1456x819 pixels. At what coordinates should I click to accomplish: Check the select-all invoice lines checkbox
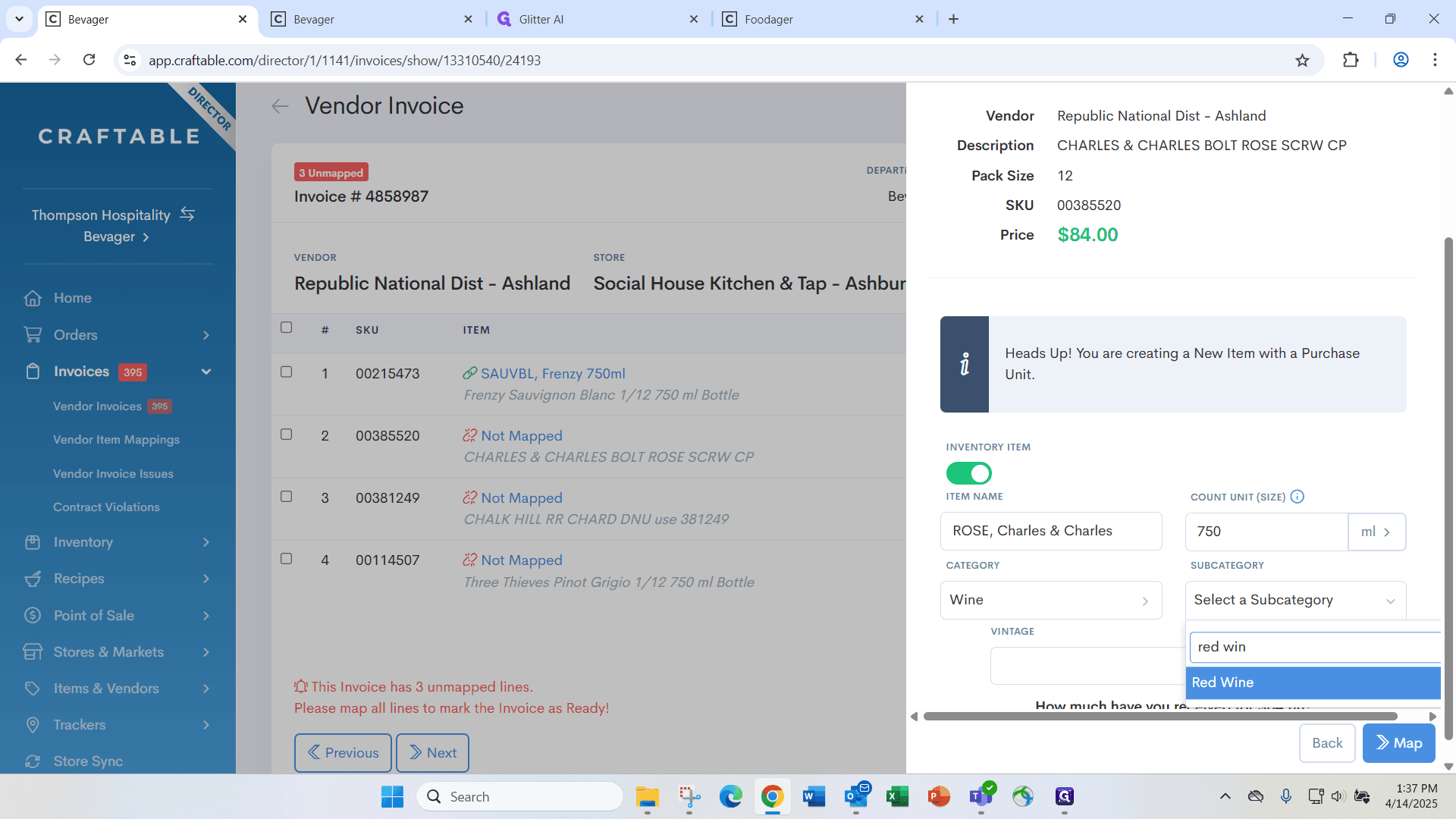[286, 328]
